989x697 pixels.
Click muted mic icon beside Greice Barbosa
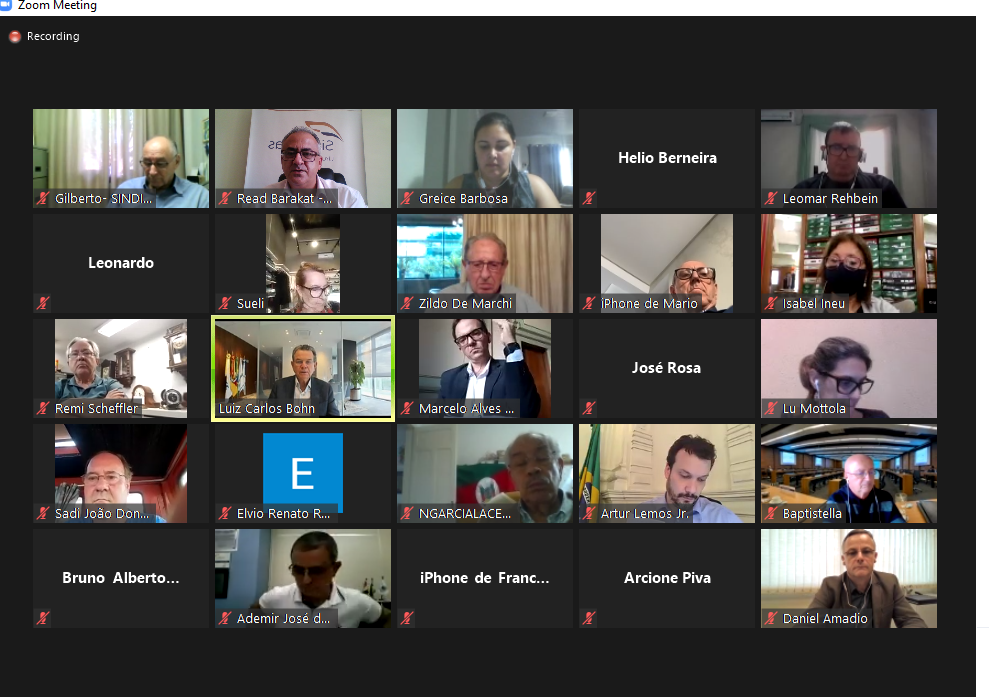tap(407, 198)
